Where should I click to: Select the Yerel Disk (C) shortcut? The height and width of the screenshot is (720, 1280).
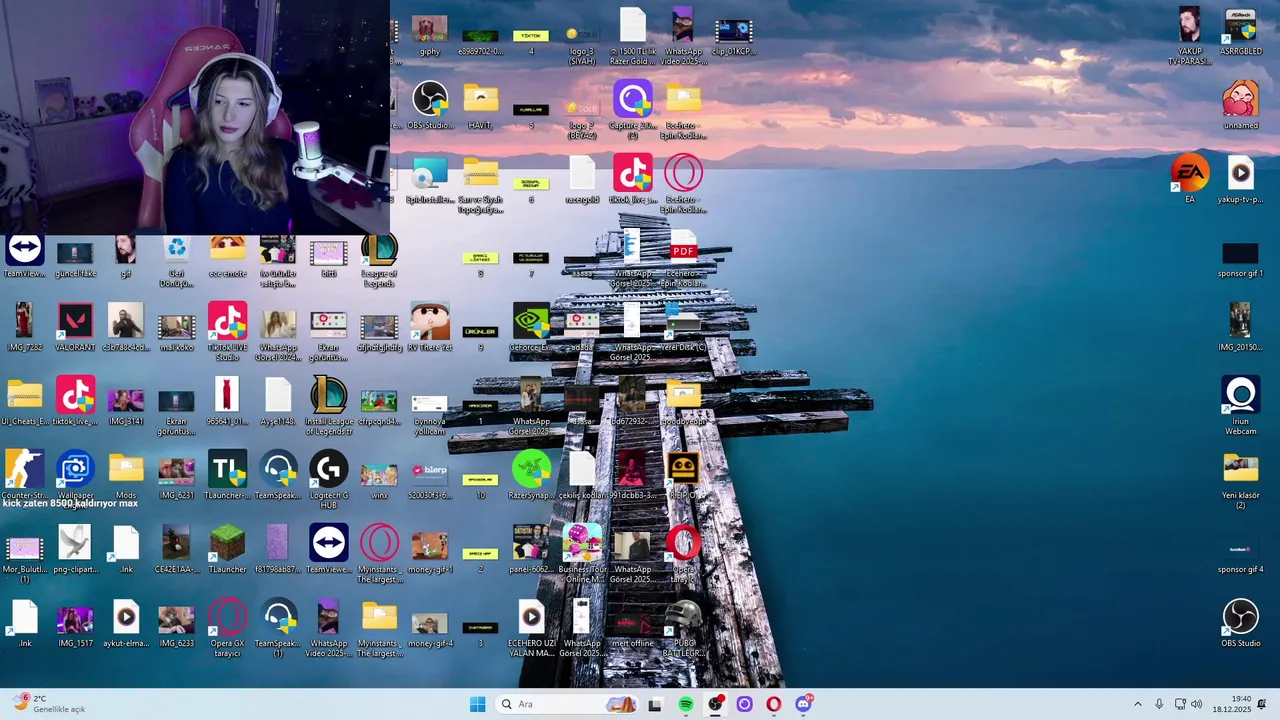[683, 328]
